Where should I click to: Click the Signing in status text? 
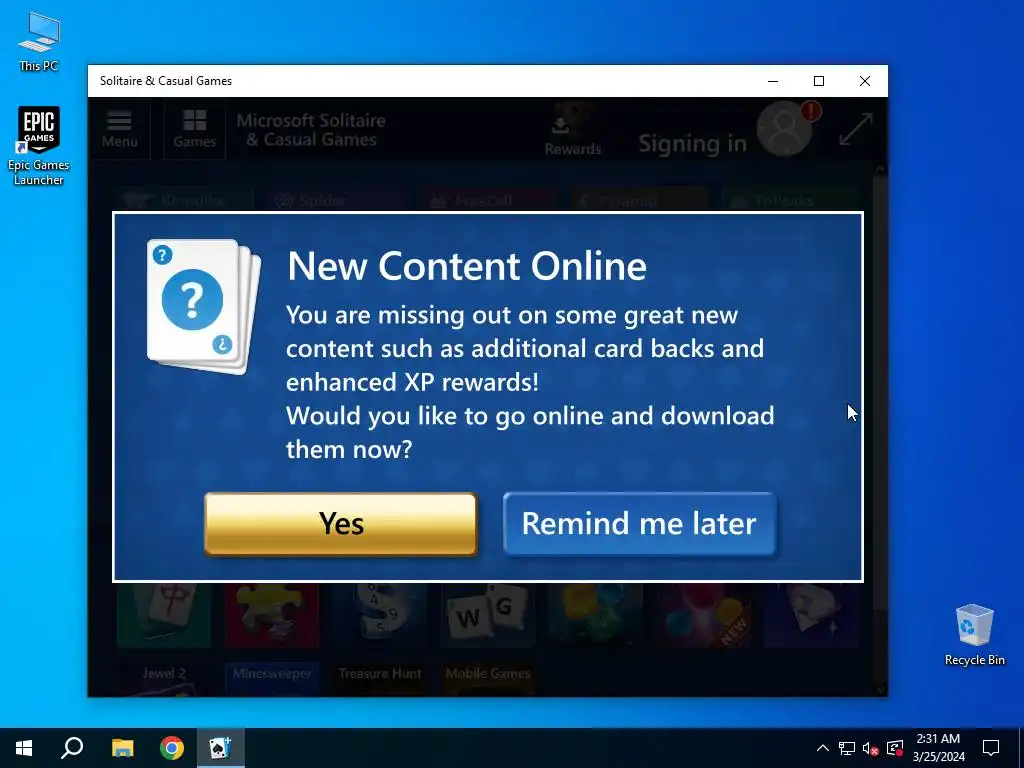(x=692, y=143)
